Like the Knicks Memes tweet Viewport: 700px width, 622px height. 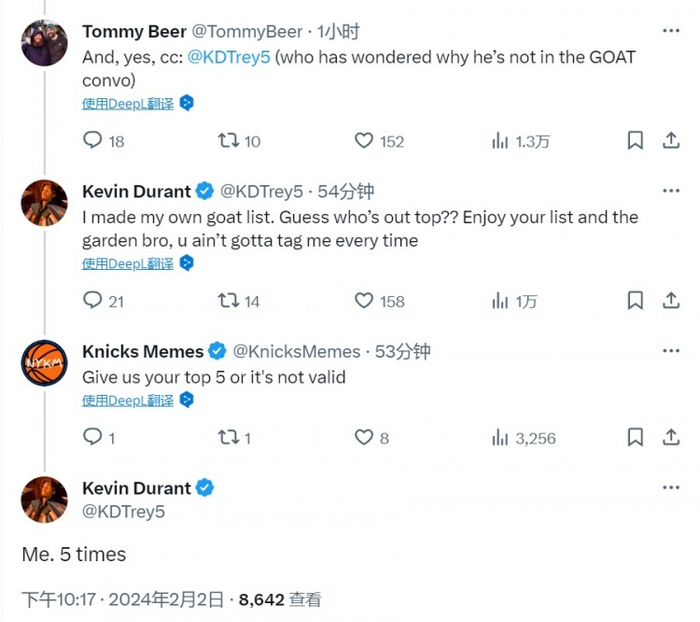point(365,438)
